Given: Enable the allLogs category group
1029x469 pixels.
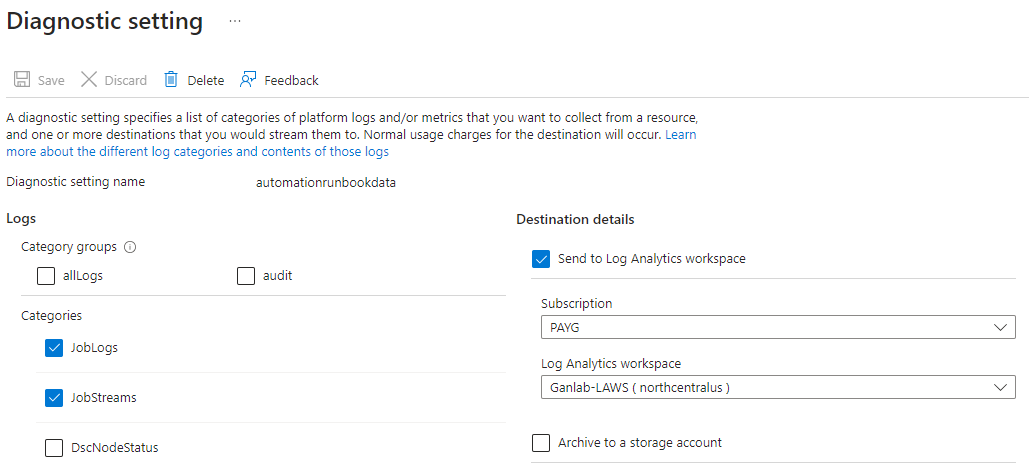Looking at the screenshot, I should 46,276.
